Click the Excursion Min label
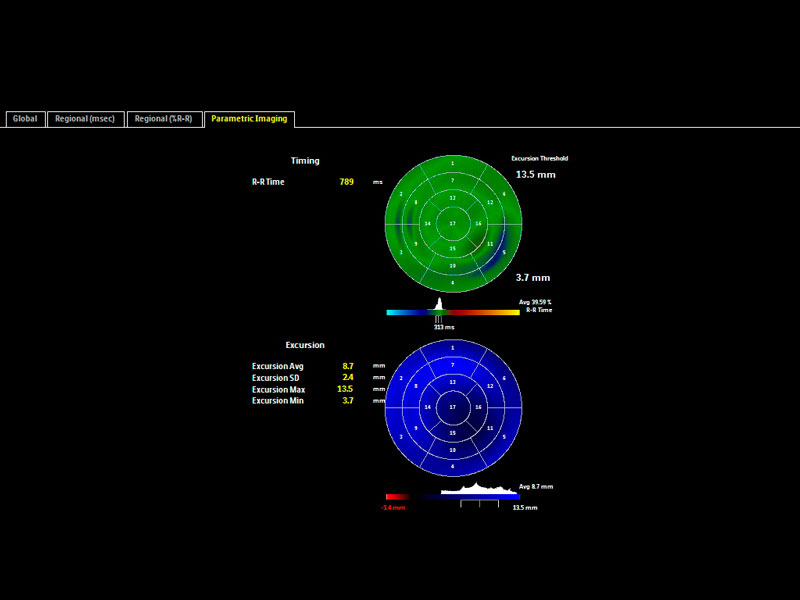 pos(278,401)
